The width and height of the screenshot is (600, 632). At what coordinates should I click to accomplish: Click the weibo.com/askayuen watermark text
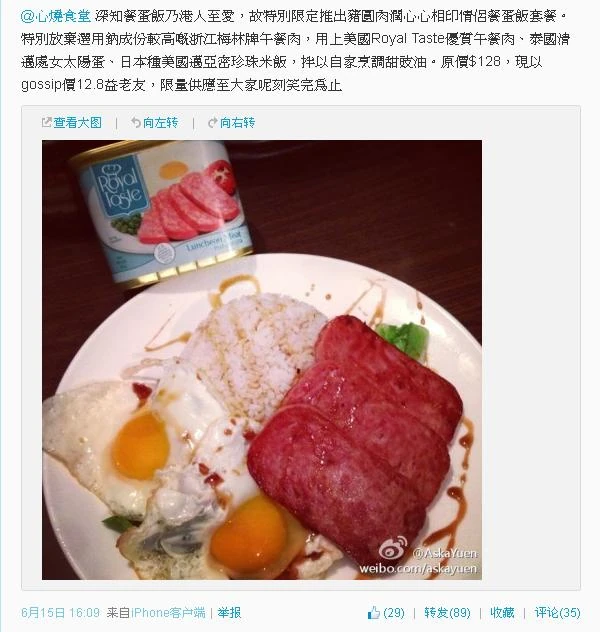coord(418,569)
